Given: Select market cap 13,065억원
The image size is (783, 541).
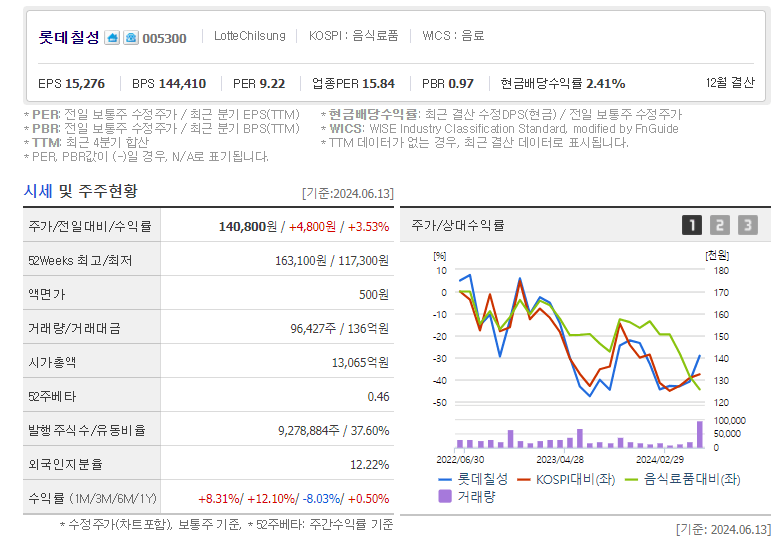Looking at the screenshot, I should (x=360, y=363).
